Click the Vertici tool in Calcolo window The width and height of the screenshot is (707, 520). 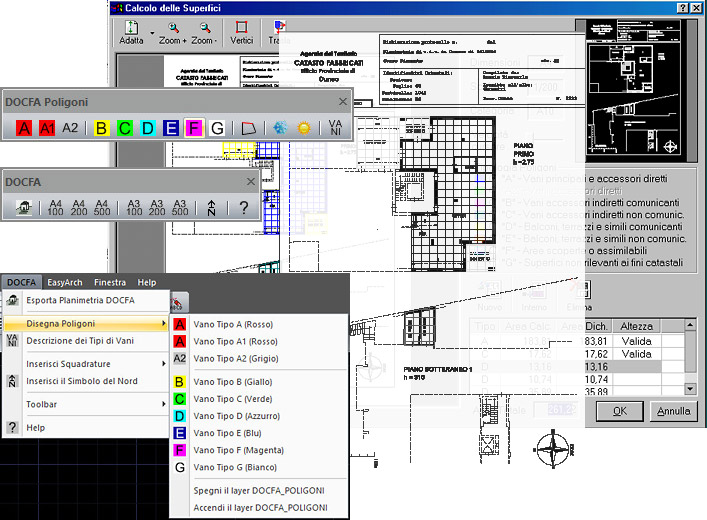(x=241, y=33)
